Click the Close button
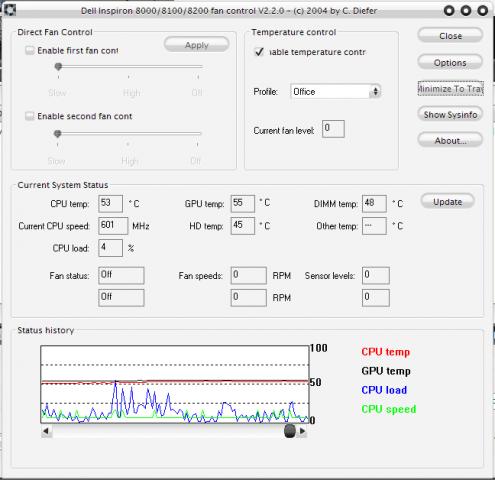Image resolution: width=495 pixels, height=480 pixels. click(450, 35)
